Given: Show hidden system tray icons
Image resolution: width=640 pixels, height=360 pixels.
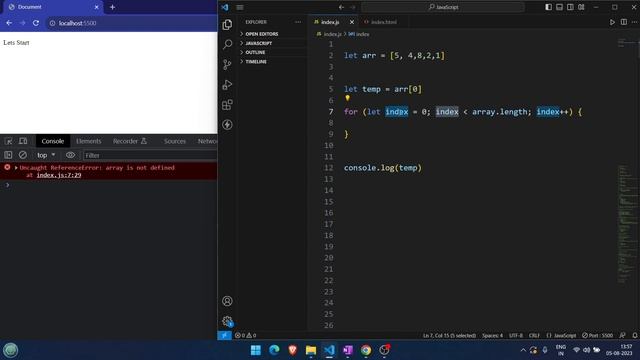Looking at the screenshot, I should 523,350.
